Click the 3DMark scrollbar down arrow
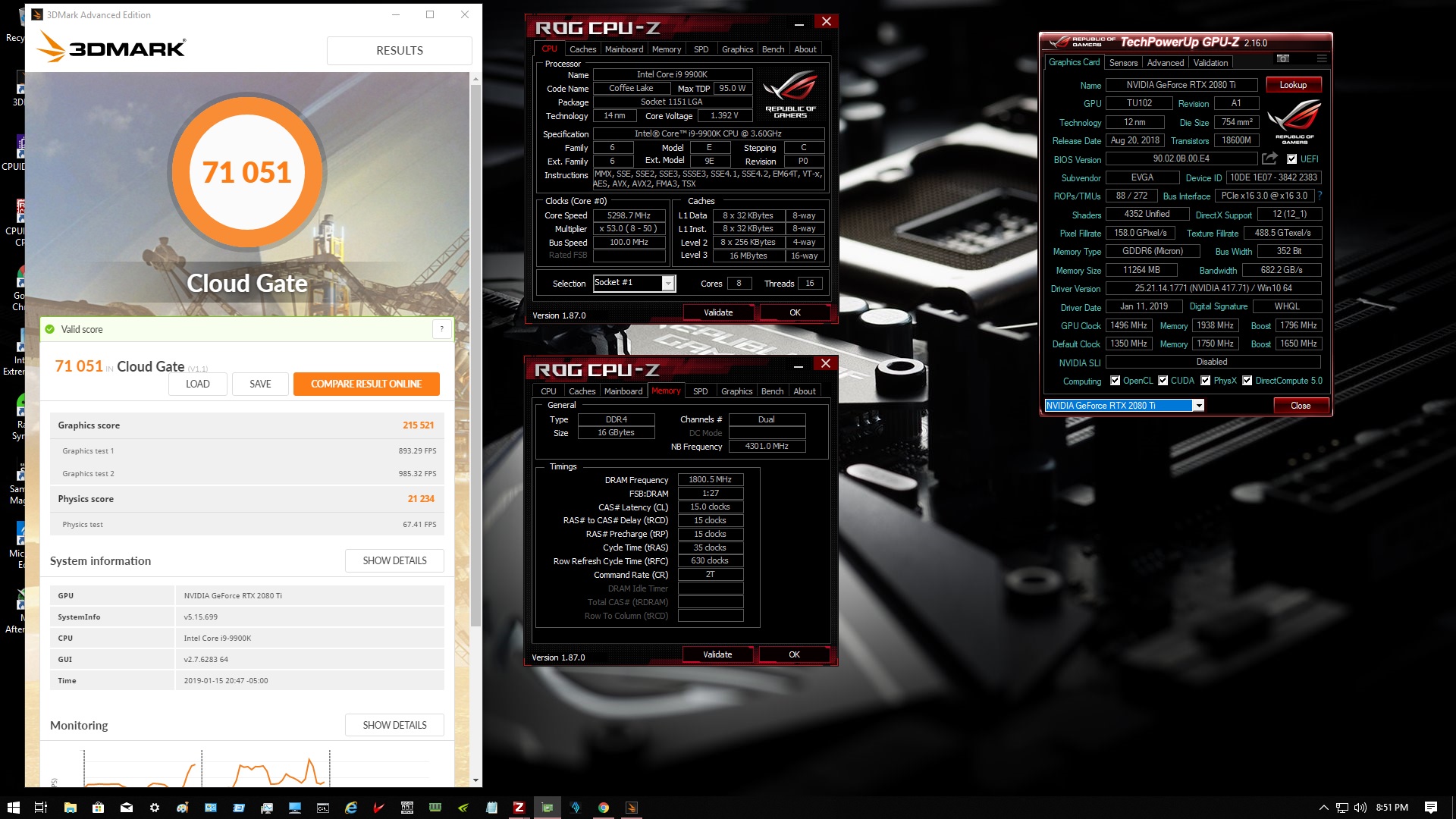Screen dimensions: 1456x819 click(x=475, y=780)
